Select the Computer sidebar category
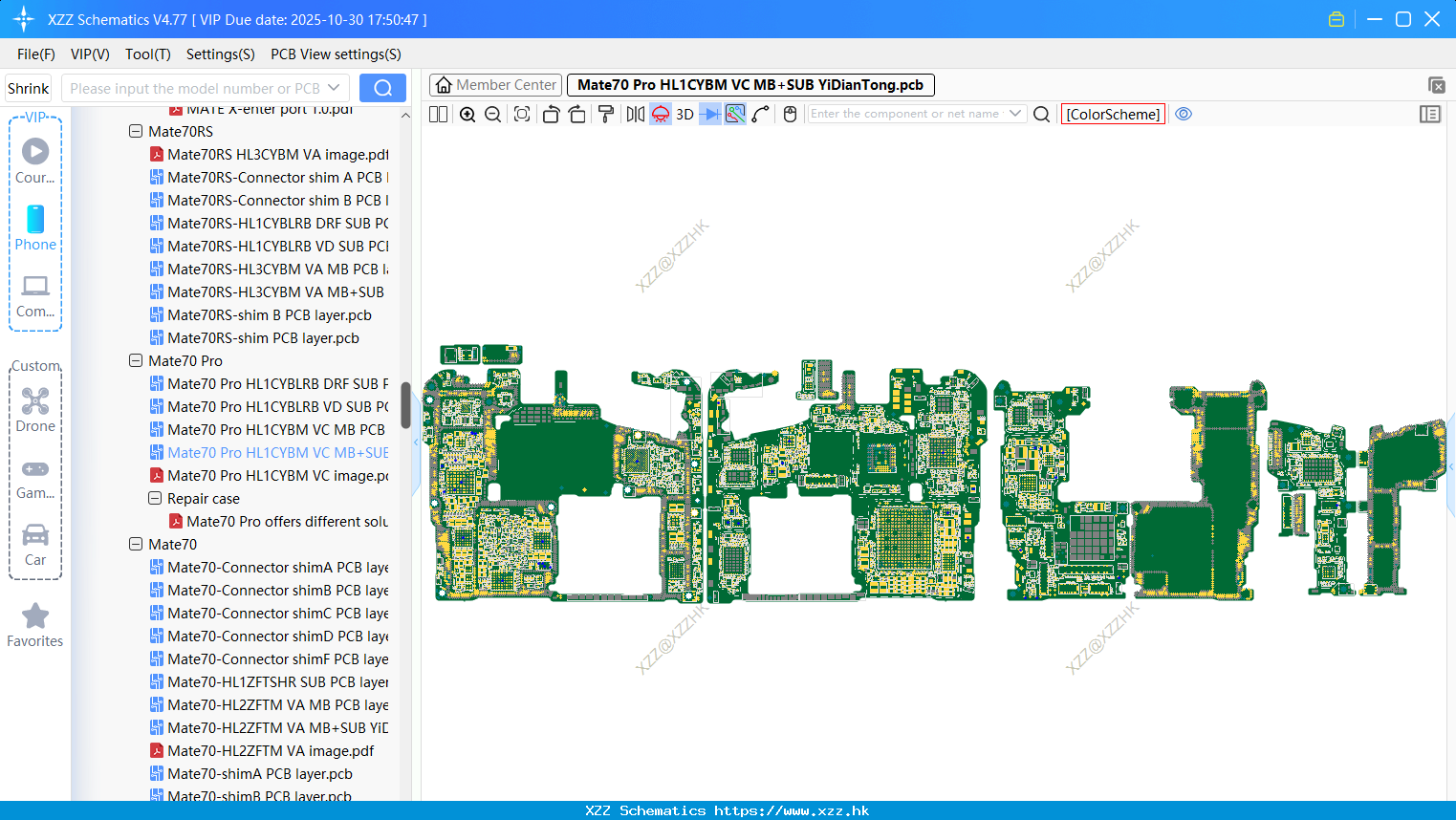1456x820 pixels. 35,296
